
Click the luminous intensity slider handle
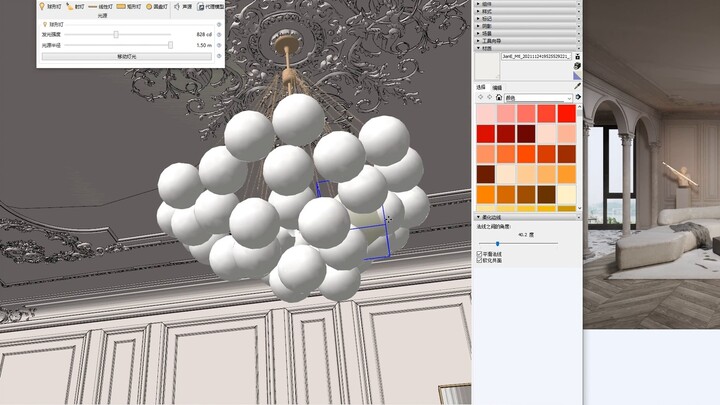[116, 34]
